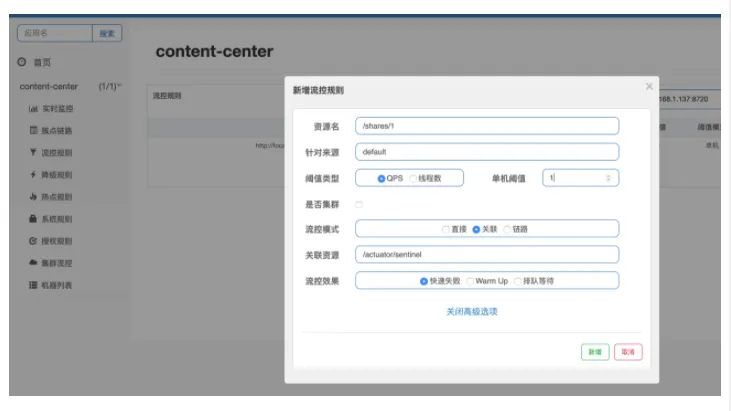The height and width of the screenshot is (411, 731).
Task: Select the 关联 flow mode radio
Action: tap(476, 229)
